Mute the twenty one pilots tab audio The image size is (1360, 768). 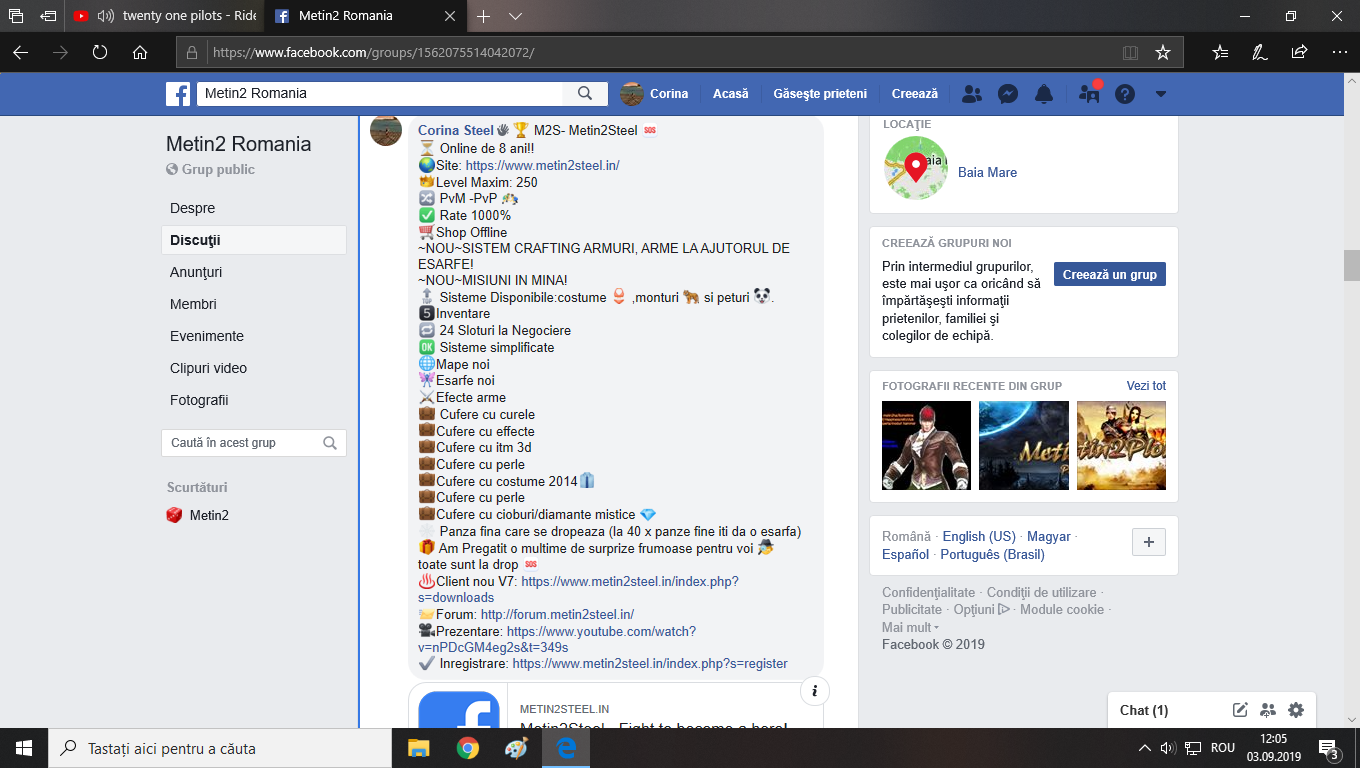tap(105, 16)
